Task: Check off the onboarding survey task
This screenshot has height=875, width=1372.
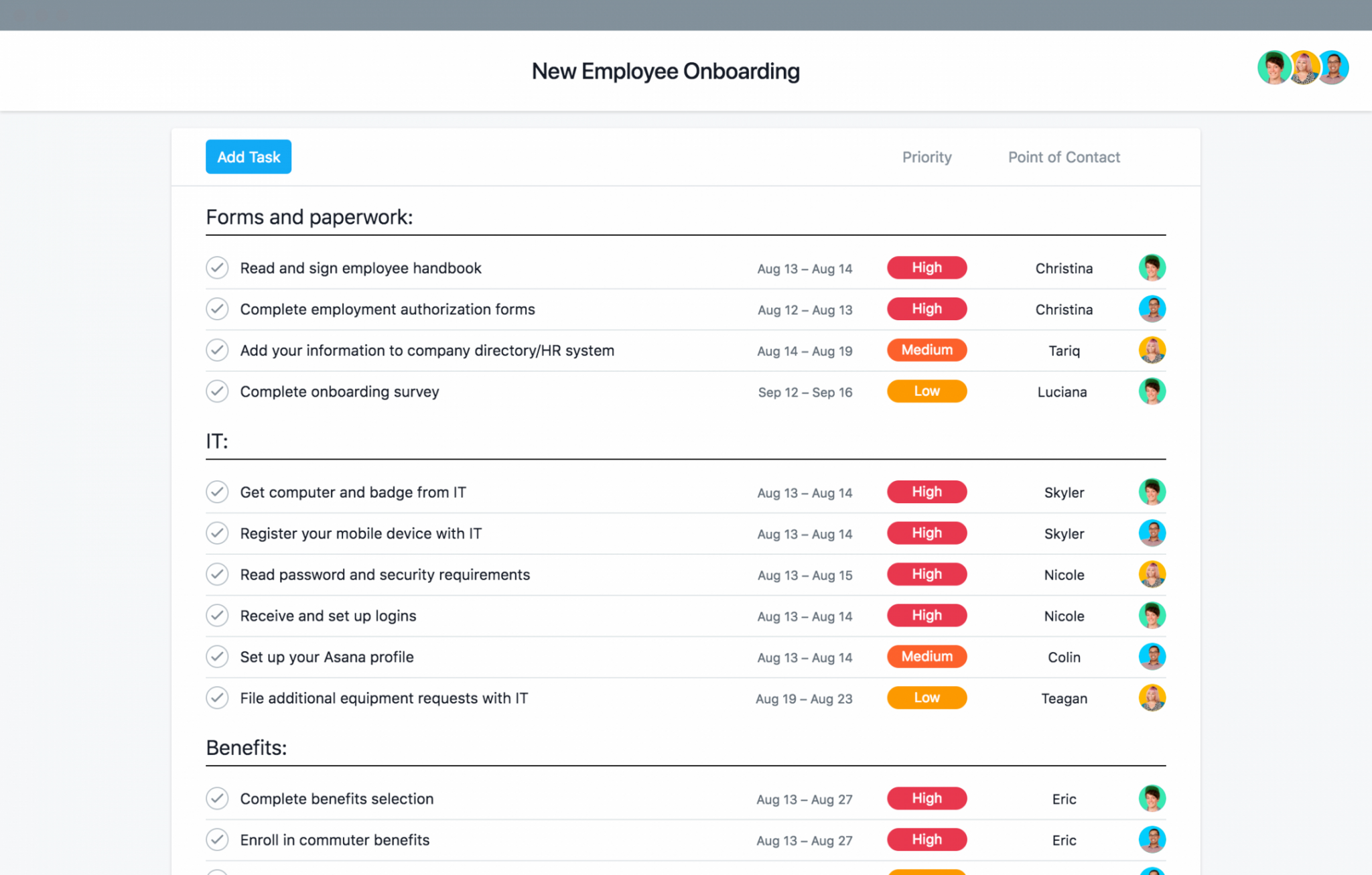Action: [217, 391]
